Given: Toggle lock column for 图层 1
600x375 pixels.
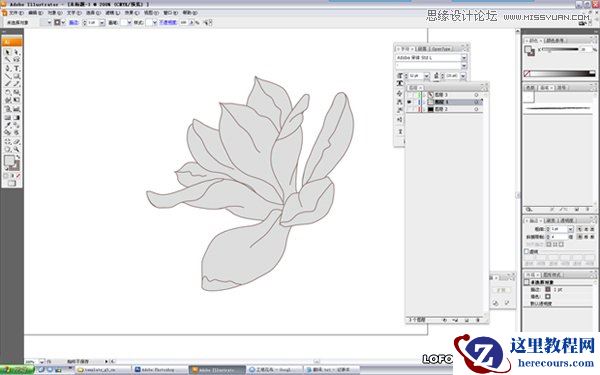Looking at the screenshot, I should pos(414,102).
